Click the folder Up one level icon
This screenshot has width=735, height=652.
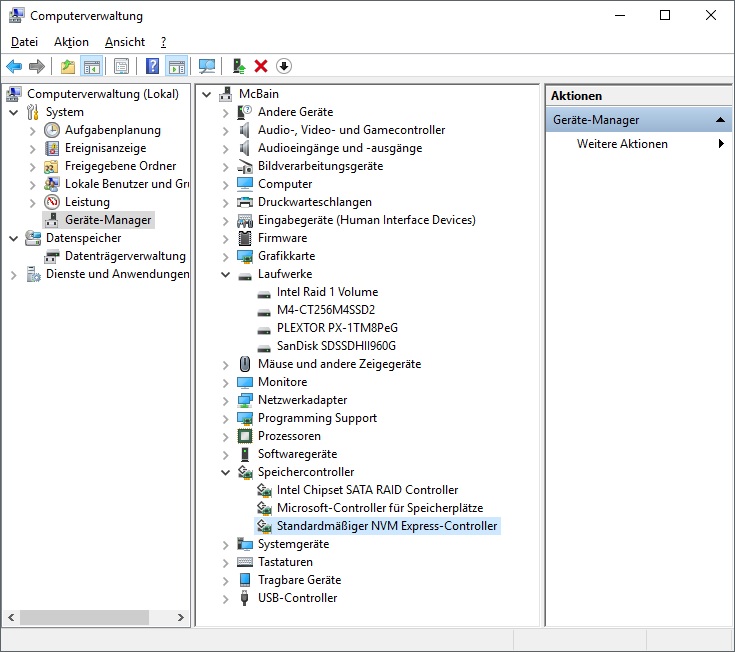(68, 67)
